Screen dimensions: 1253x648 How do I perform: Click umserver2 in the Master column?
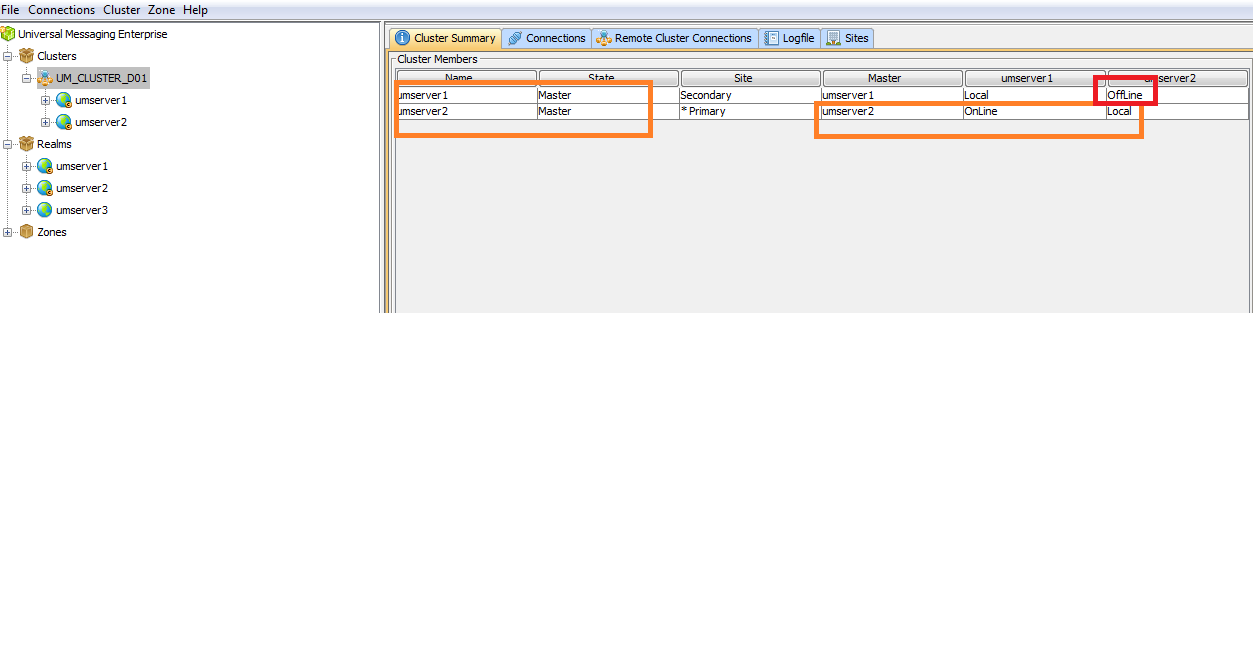pyautogui.click(x=892, y=111)
